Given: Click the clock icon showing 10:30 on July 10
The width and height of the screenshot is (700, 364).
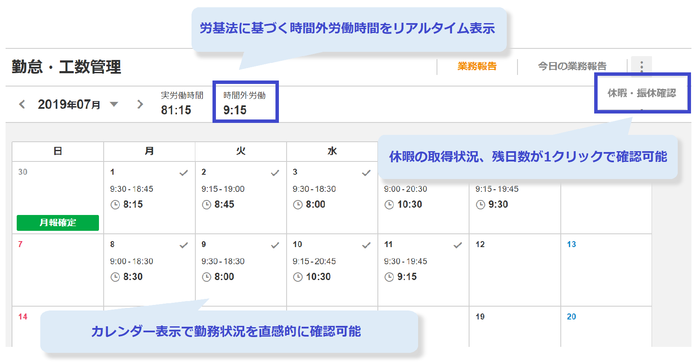Looking at the screenshot, I should point(298,277).
